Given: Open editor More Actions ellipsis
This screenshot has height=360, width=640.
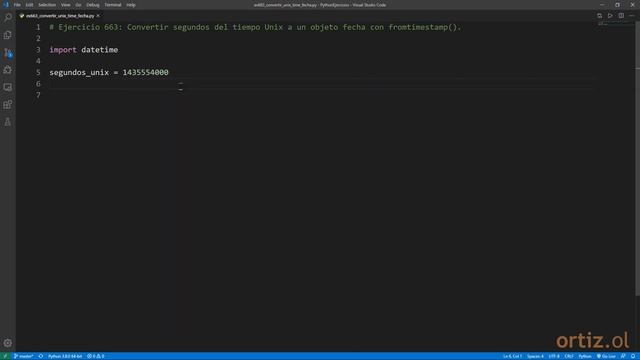Looking at the screenshot, I should click(631, 16).
